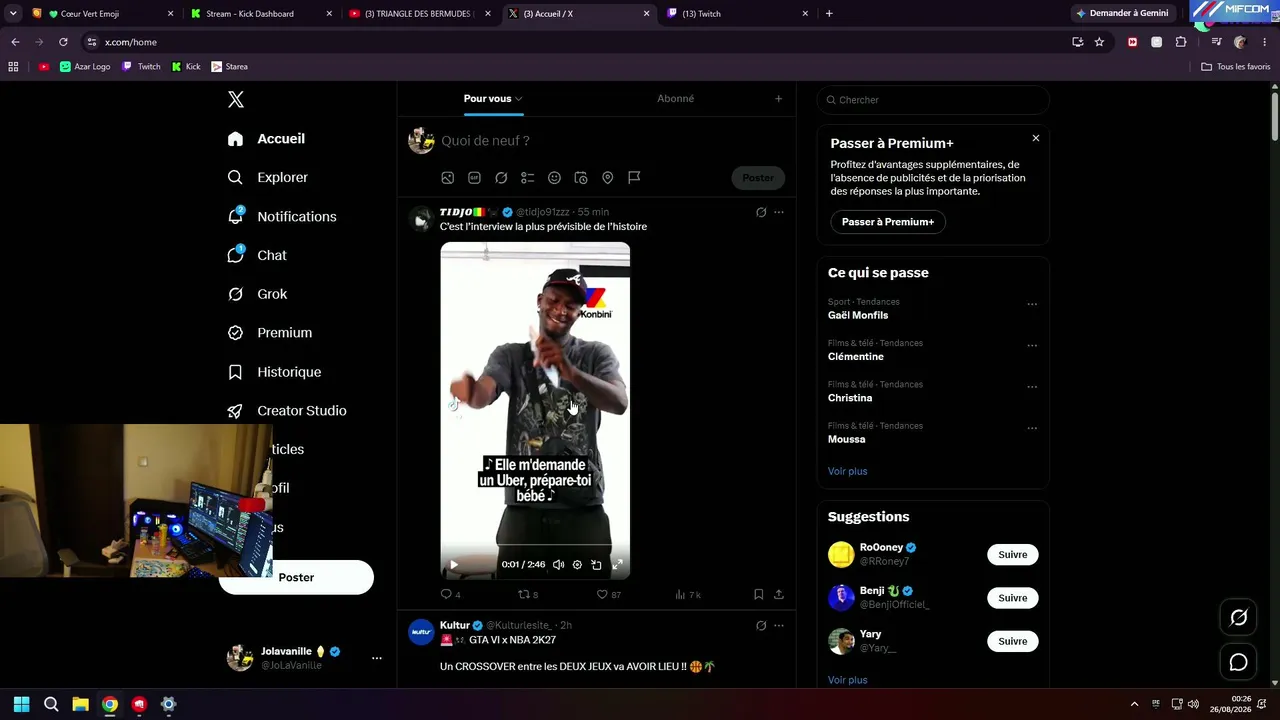
Task: Open options for the Christina trend
Action: pyautogui.click(x=1032, y=388)
